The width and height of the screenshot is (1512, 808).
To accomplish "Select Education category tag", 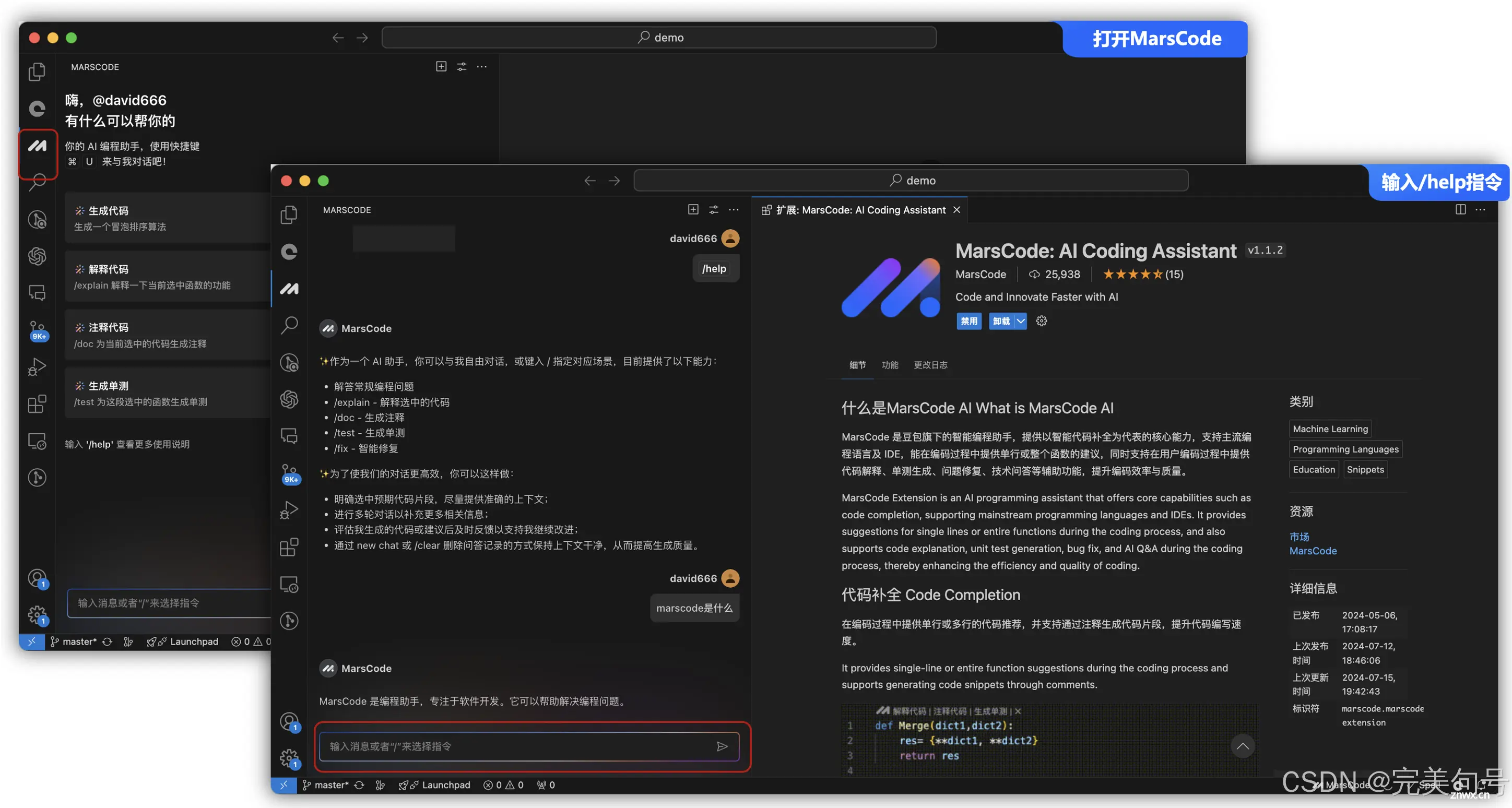I will point(1314,469).
